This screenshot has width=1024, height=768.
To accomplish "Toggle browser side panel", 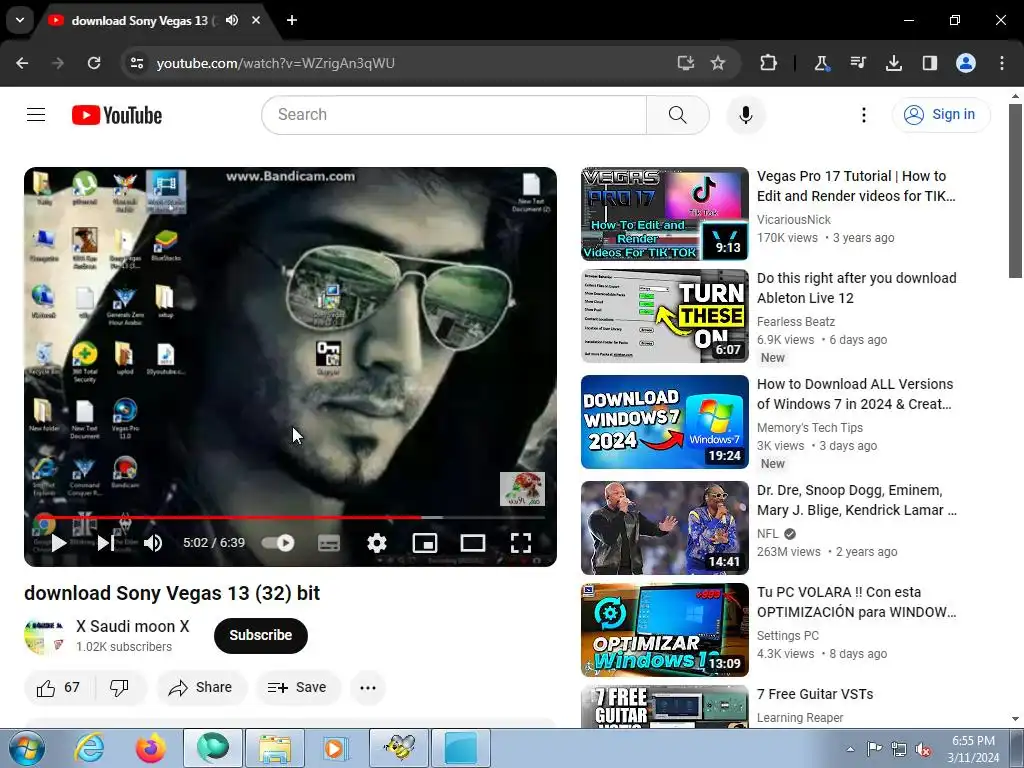I will pos(929,63).
